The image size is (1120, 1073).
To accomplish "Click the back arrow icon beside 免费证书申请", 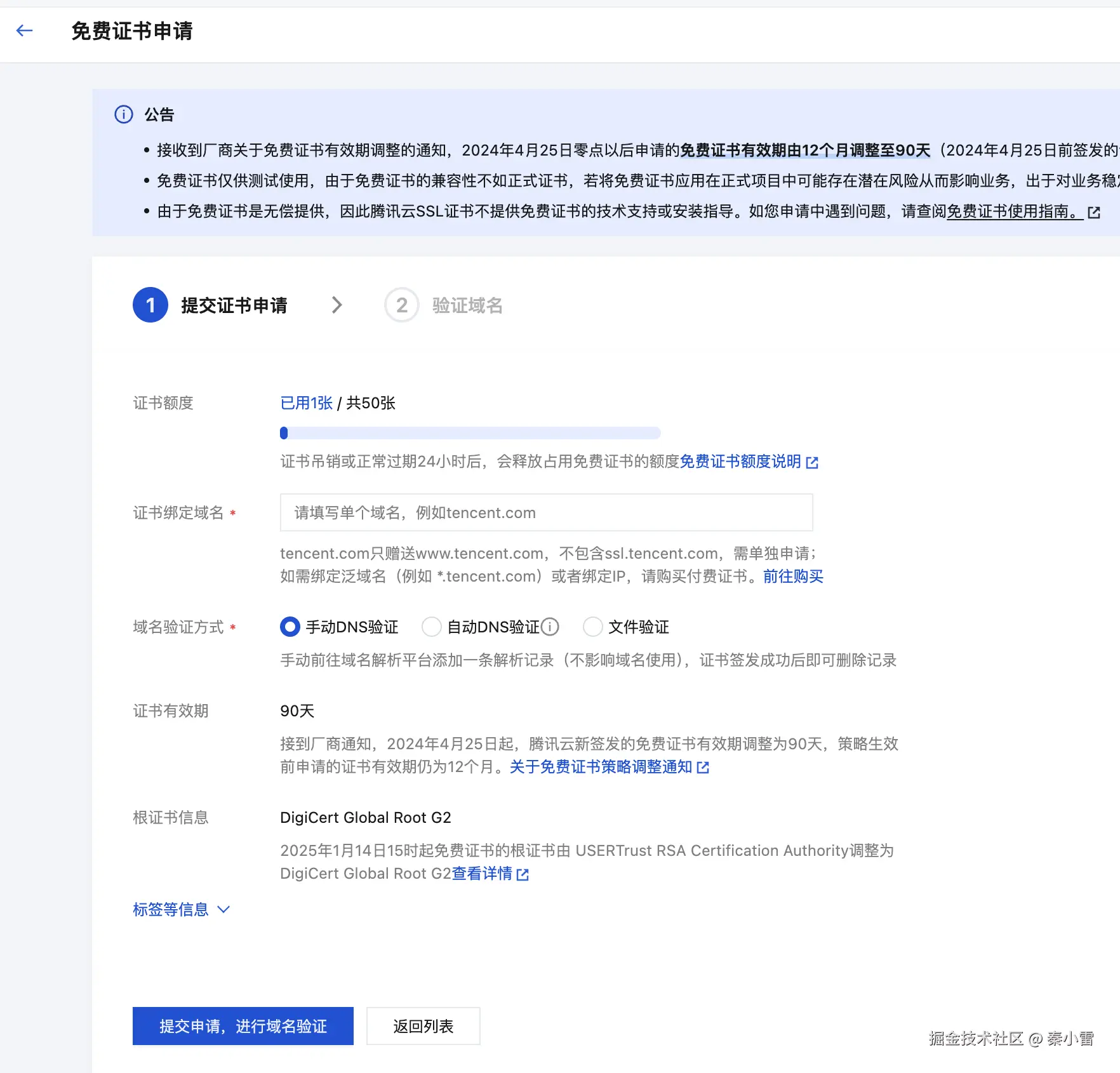I will click(24, 30).
